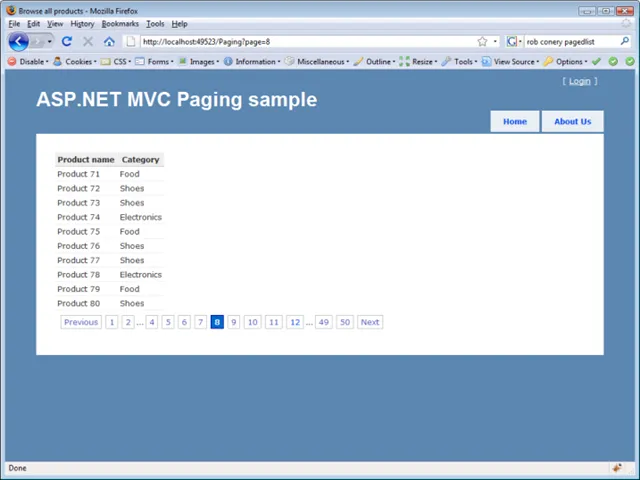
Task: Click the green checkmark render mode icon
Action: pos(596,61)
